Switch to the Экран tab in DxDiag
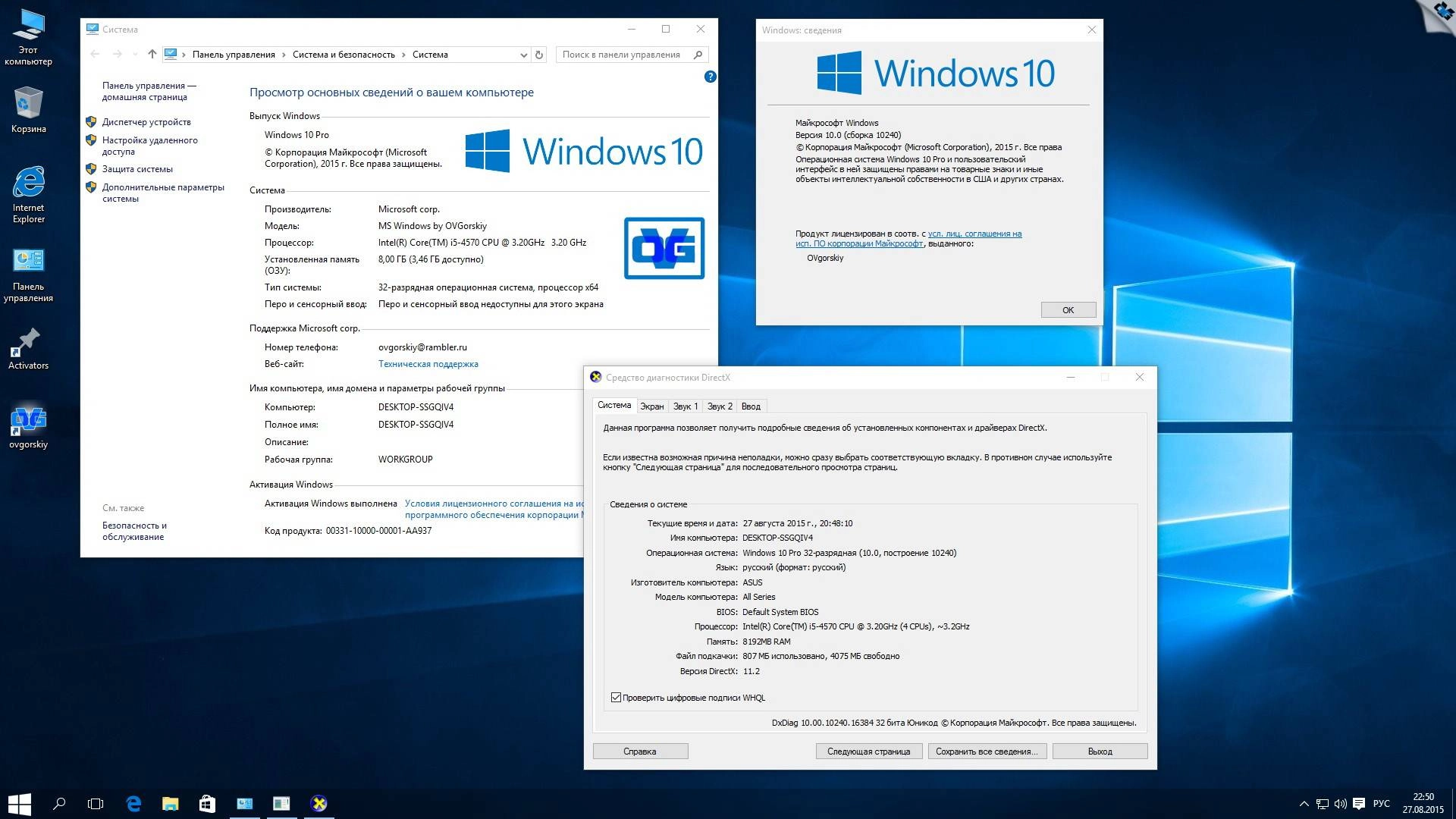The width and height of the screenshot is (1456, 819). (x=652, y=406)
